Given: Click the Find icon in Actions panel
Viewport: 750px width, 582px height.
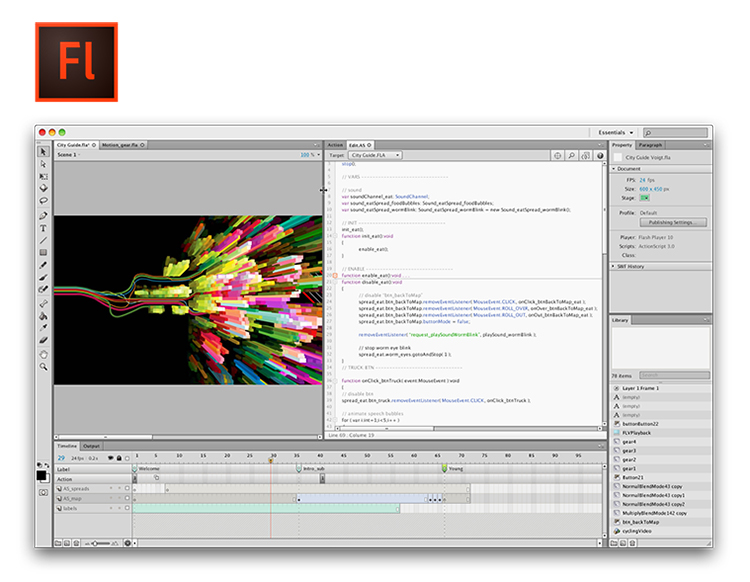Looking at the screenshot, I should (x=571, y=156).
